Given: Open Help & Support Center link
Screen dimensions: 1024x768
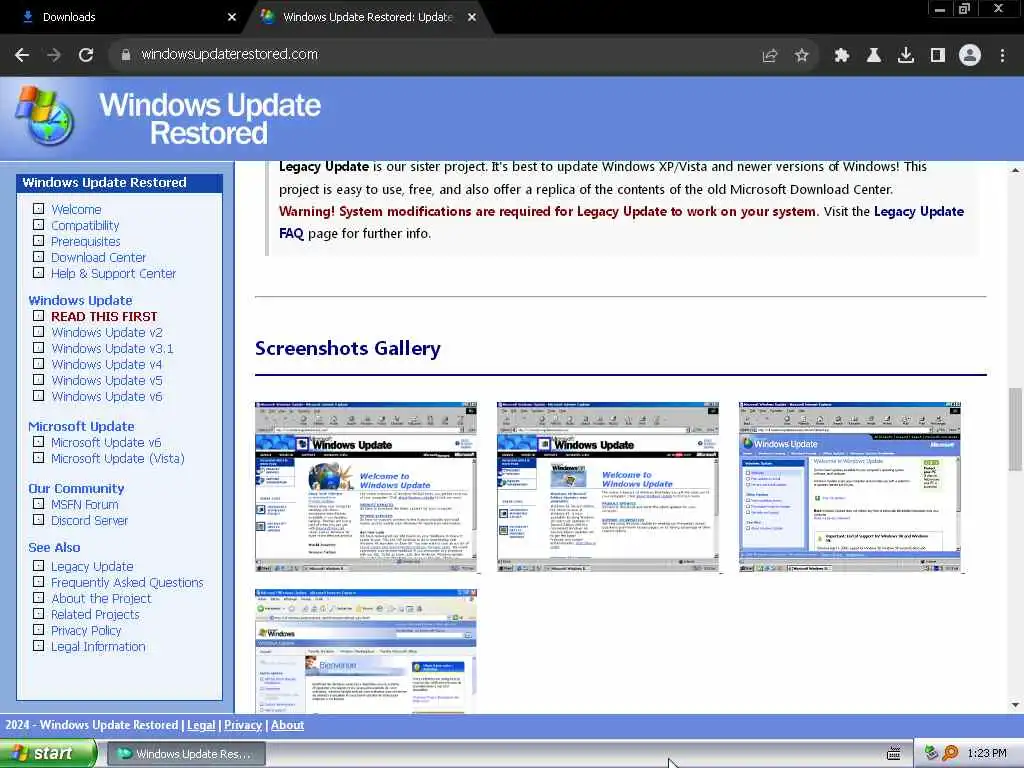Looking at the screenshot, I should (x=114, y=274).
